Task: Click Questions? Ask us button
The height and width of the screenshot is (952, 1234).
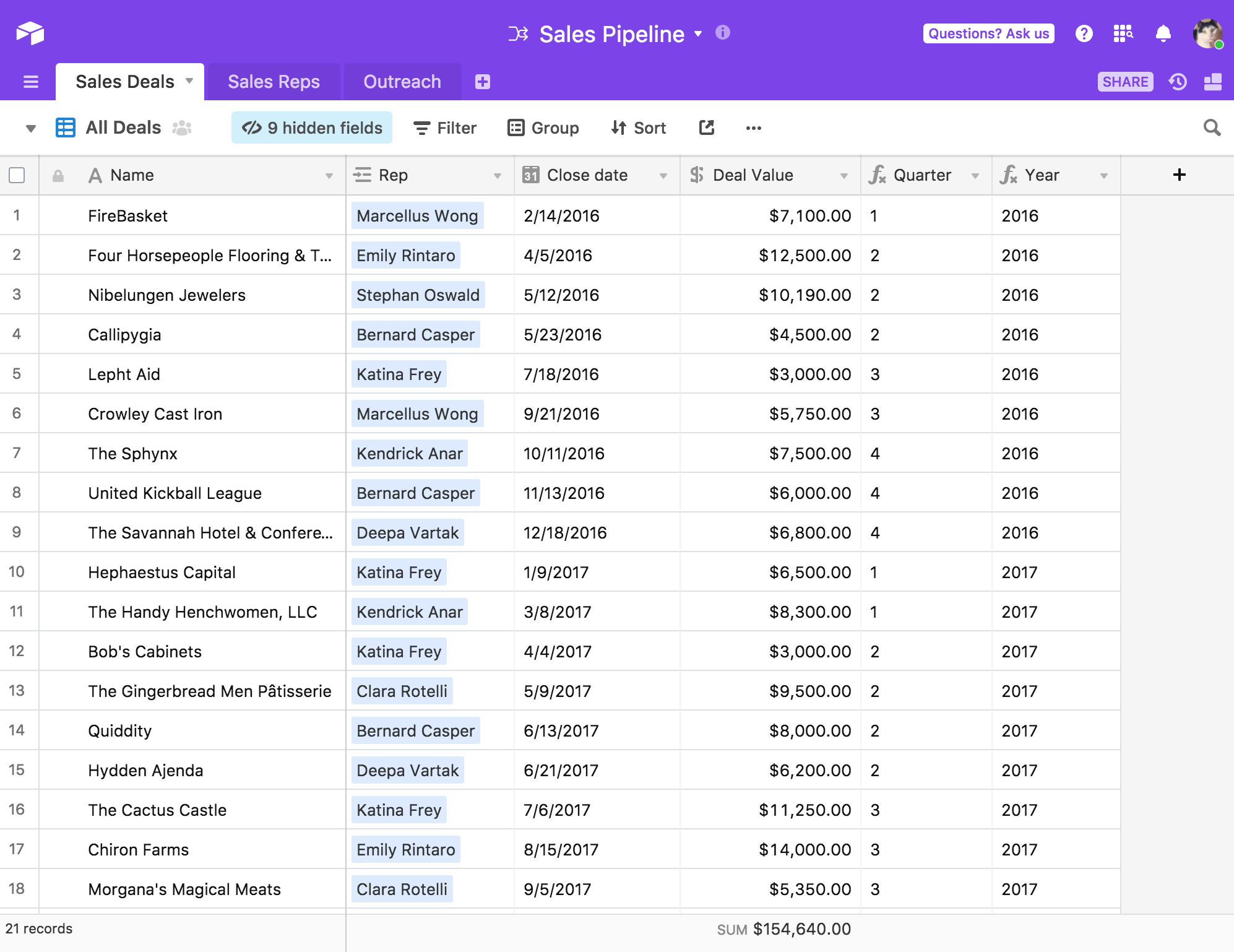Action: 988,33
